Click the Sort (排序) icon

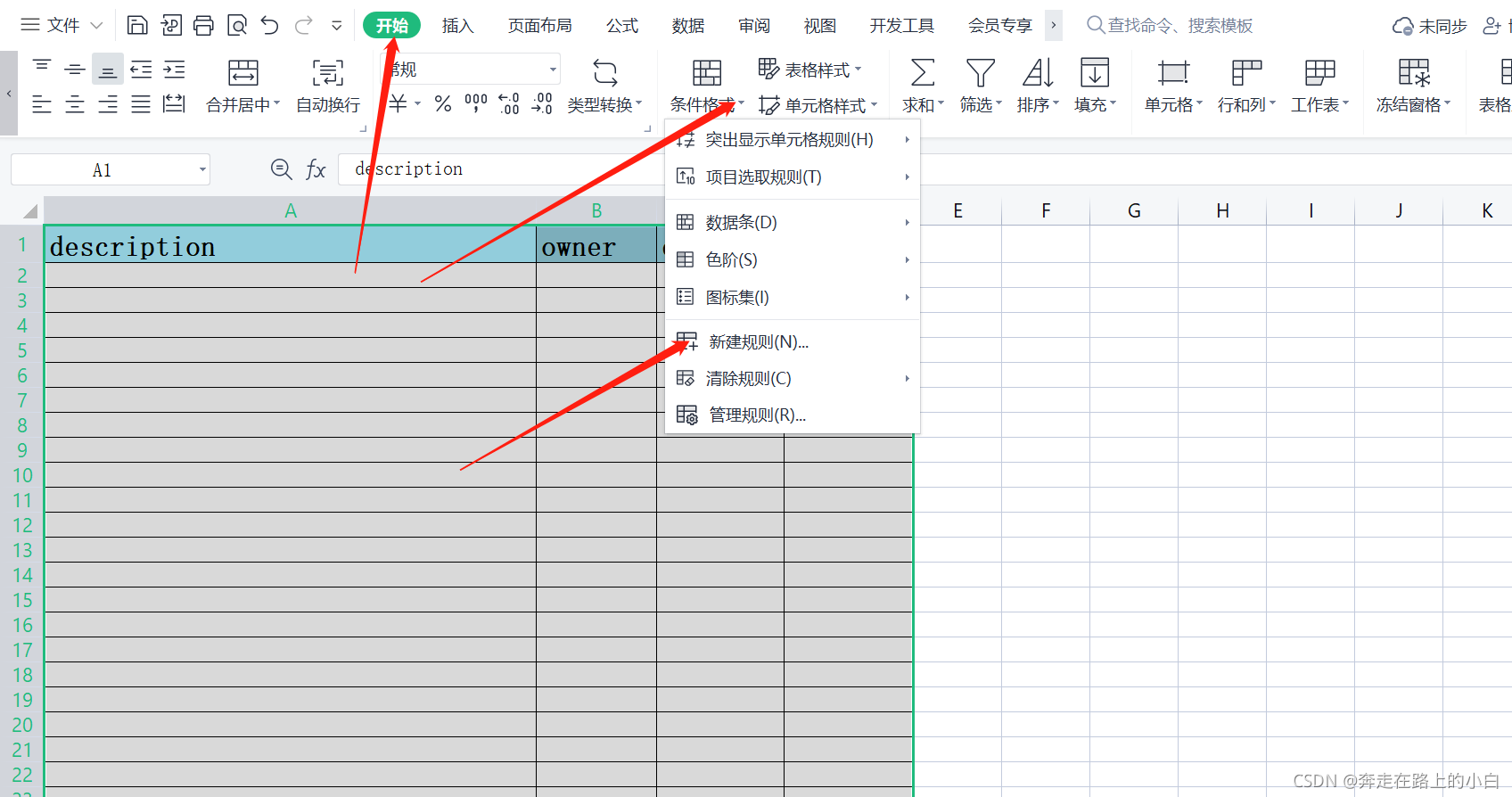point(1038,72)
